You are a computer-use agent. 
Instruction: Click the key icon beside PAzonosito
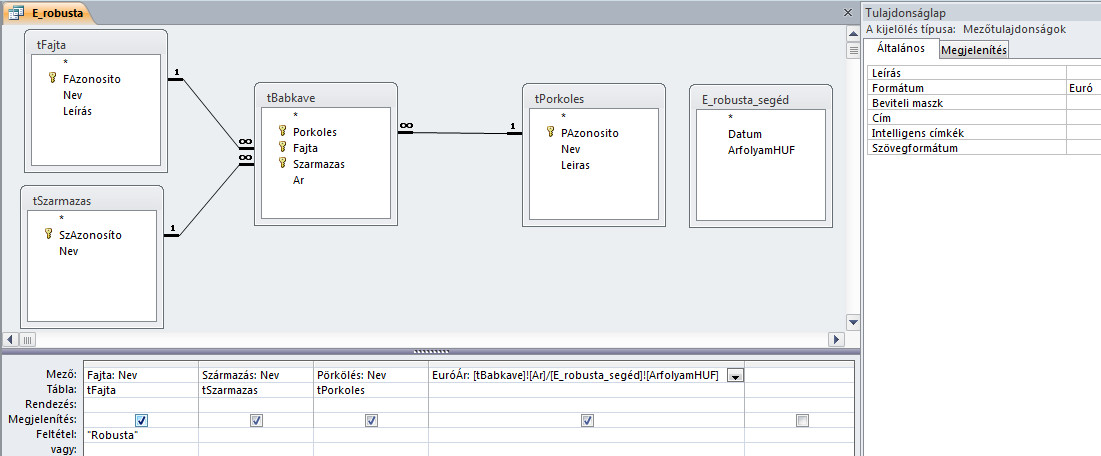pos(550,133)
